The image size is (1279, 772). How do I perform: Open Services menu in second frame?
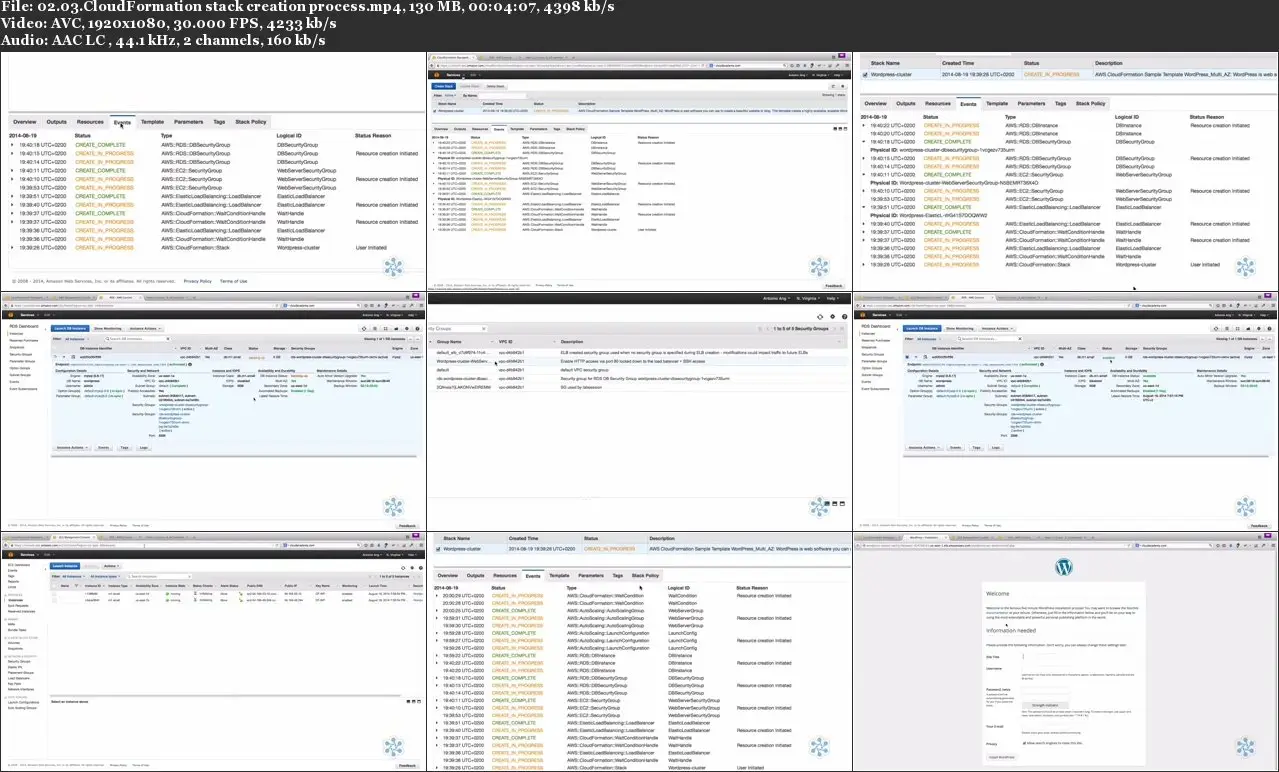click(454, 75)
